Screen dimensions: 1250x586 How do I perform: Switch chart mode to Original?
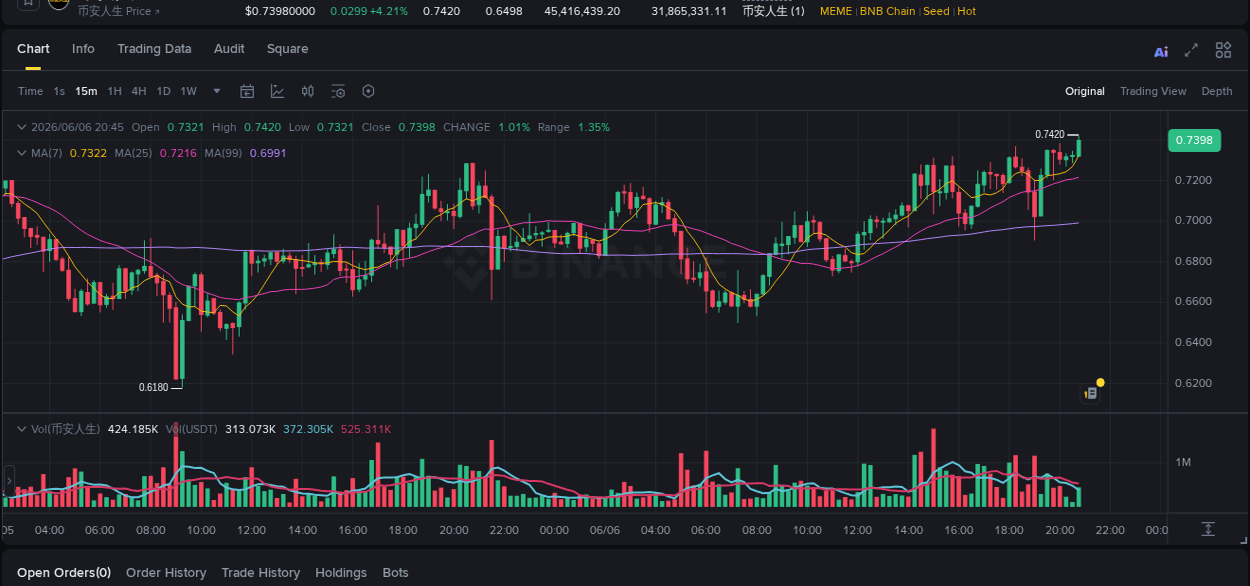pyautogui.click(x=1085, y=91)
